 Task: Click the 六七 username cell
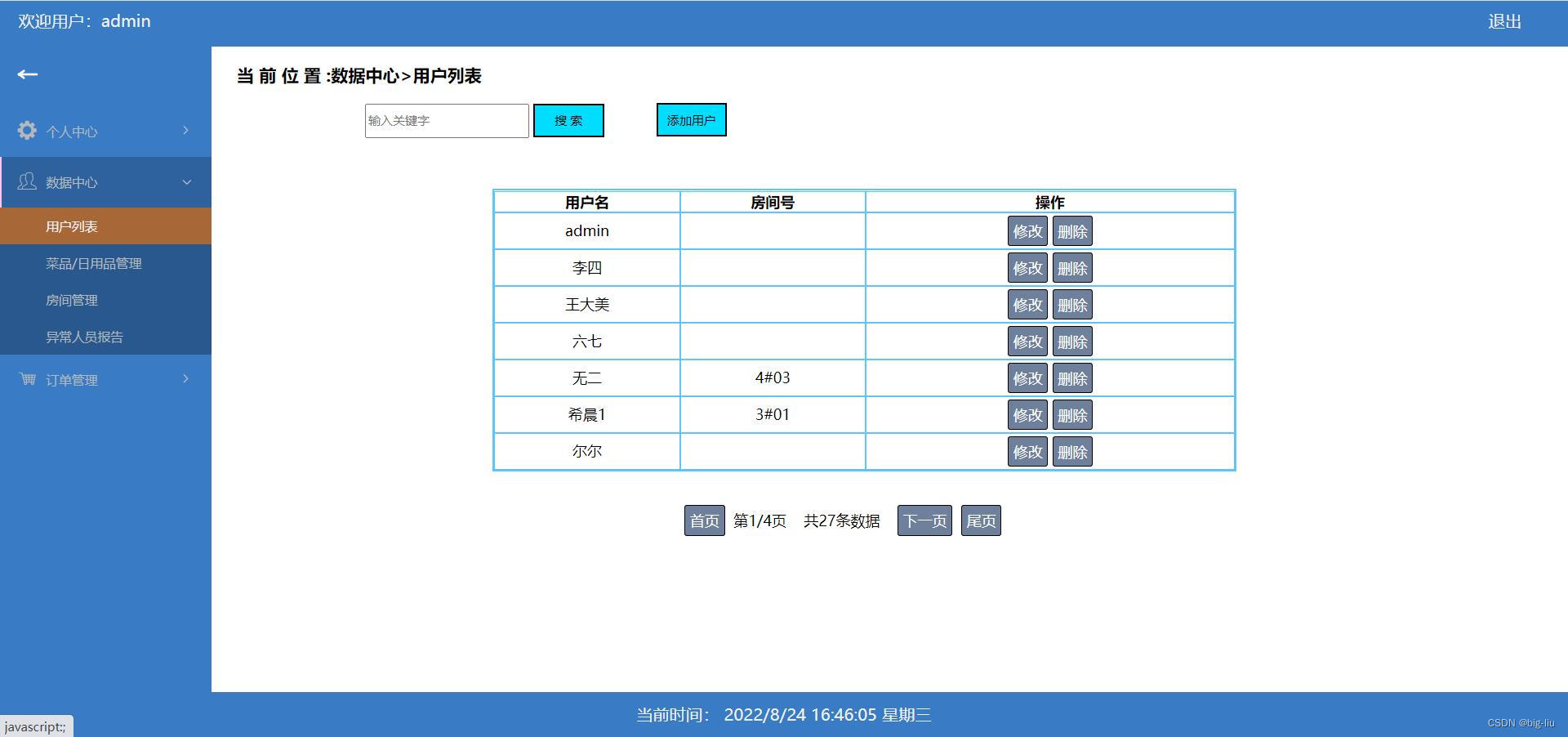[587, 342]
